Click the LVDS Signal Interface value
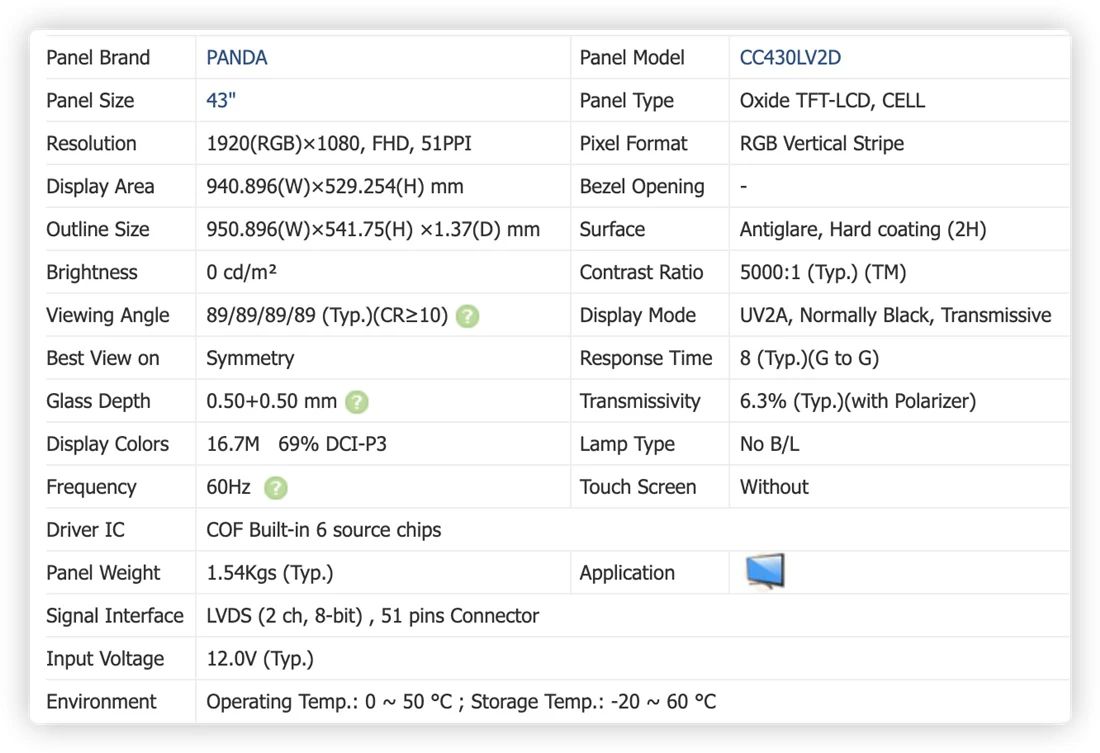The height and width of the screenshot is (753, 1100). tap(373, 615)
